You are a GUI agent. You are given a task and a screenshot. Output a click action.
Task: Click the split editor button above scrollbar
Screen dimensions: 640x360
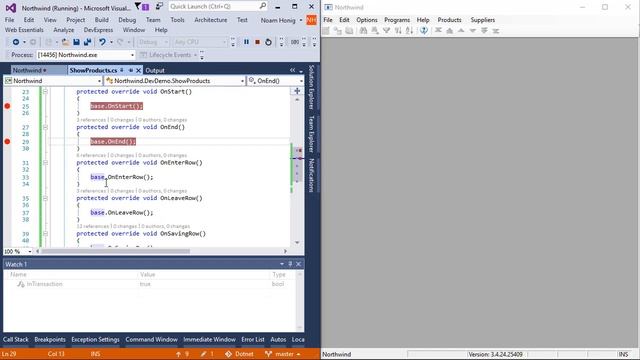pos(297,91)
